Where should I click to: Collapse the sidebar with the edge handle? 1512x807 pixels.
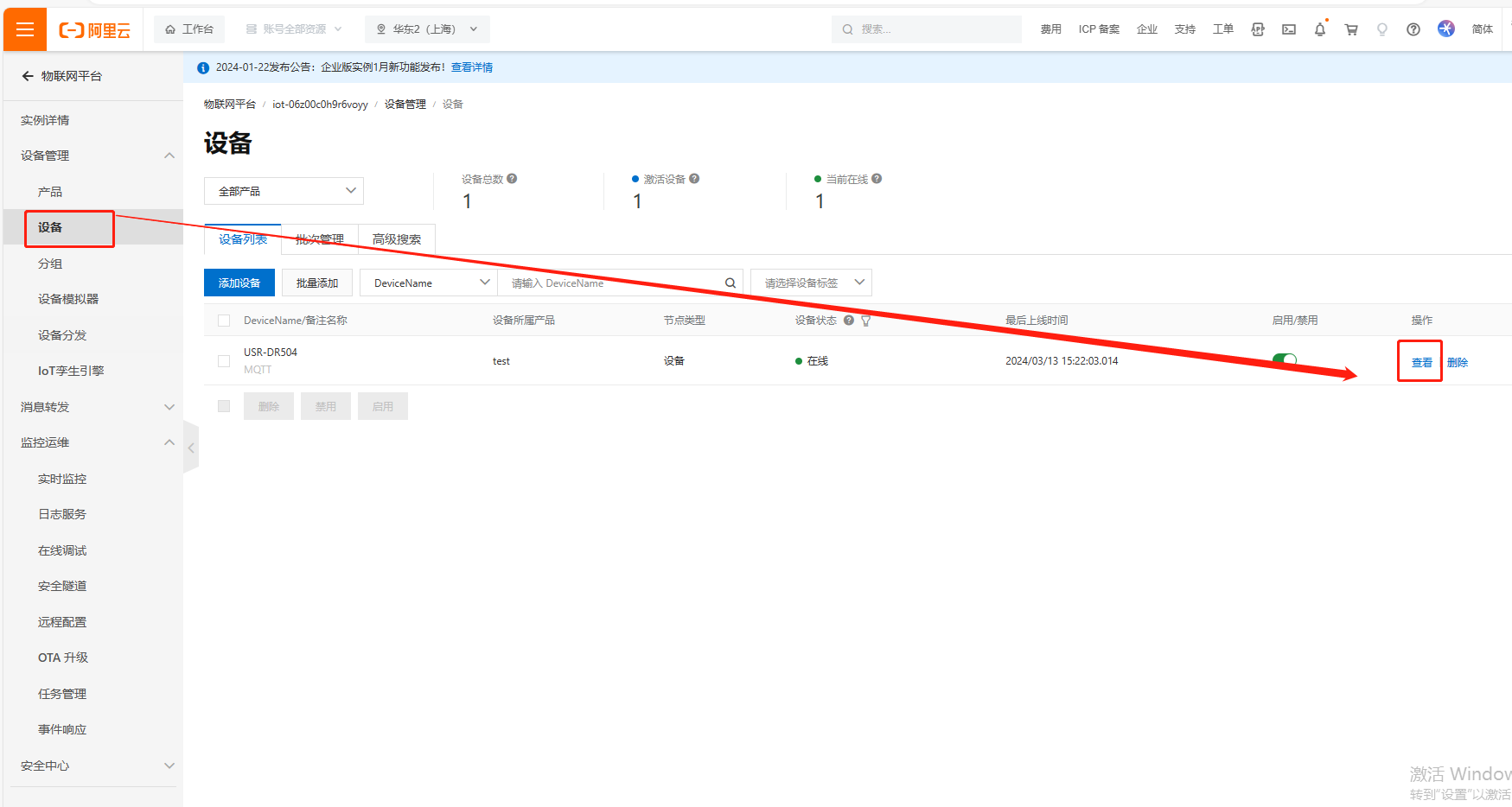pos(191,448)
